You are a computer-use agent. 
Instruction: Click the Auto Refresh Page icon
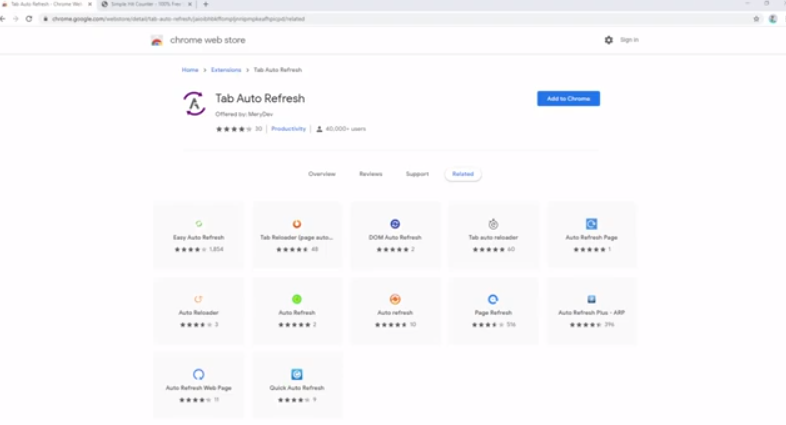pos(592,224)
